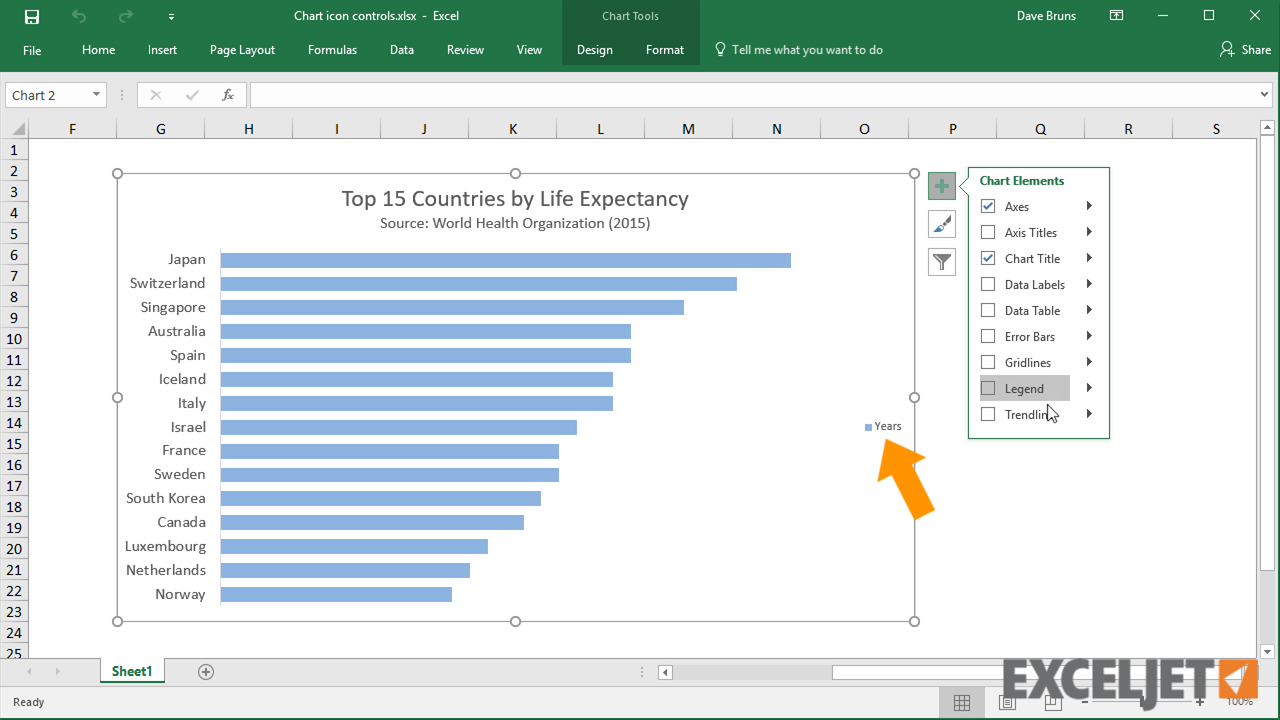Open the Customize Quick Access Toolbar dropdown
1280x720 pixels.
pyautogui.click(x=170, y=15)
